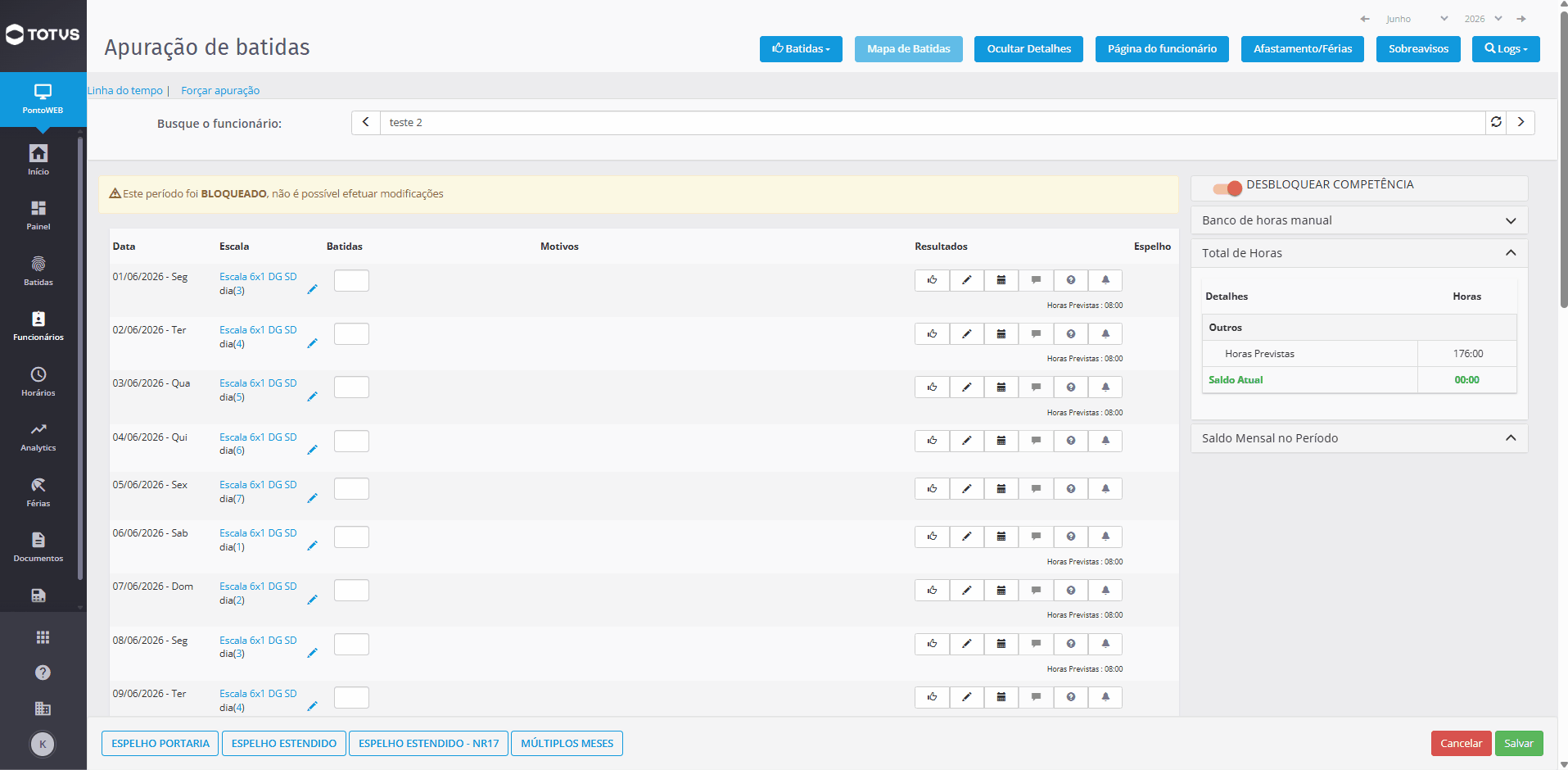Click Ocultar Detalhes button

pos(1029,49)
